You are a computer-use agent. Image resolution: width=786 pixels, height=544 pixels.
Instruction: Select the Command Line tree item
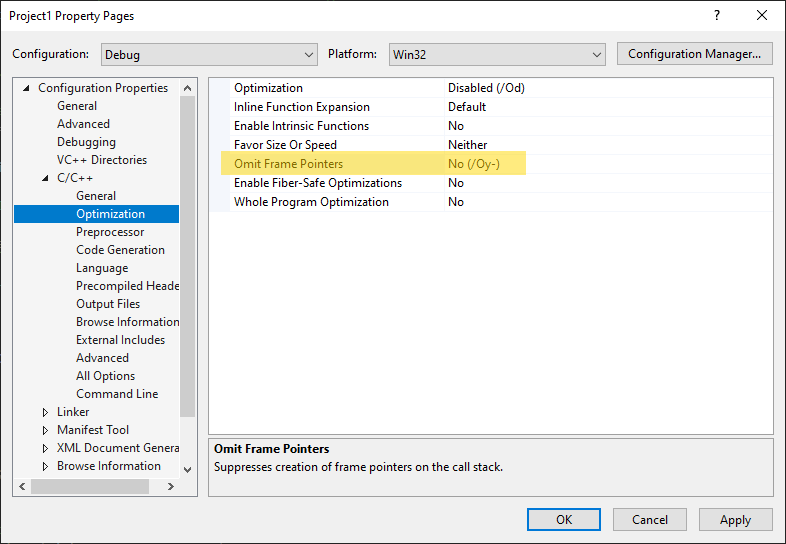coord(117,394)
